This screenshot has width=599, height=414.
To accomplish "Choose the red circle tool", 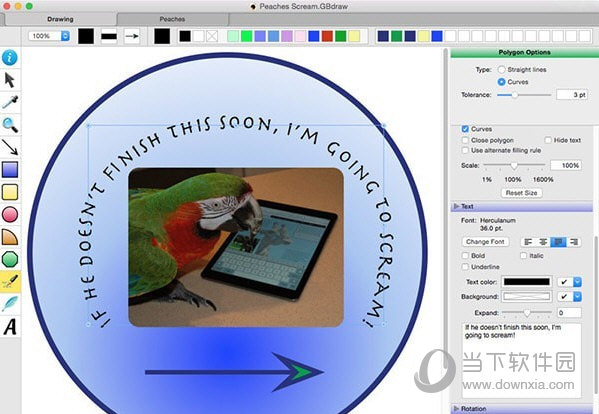I will [10, 215].
